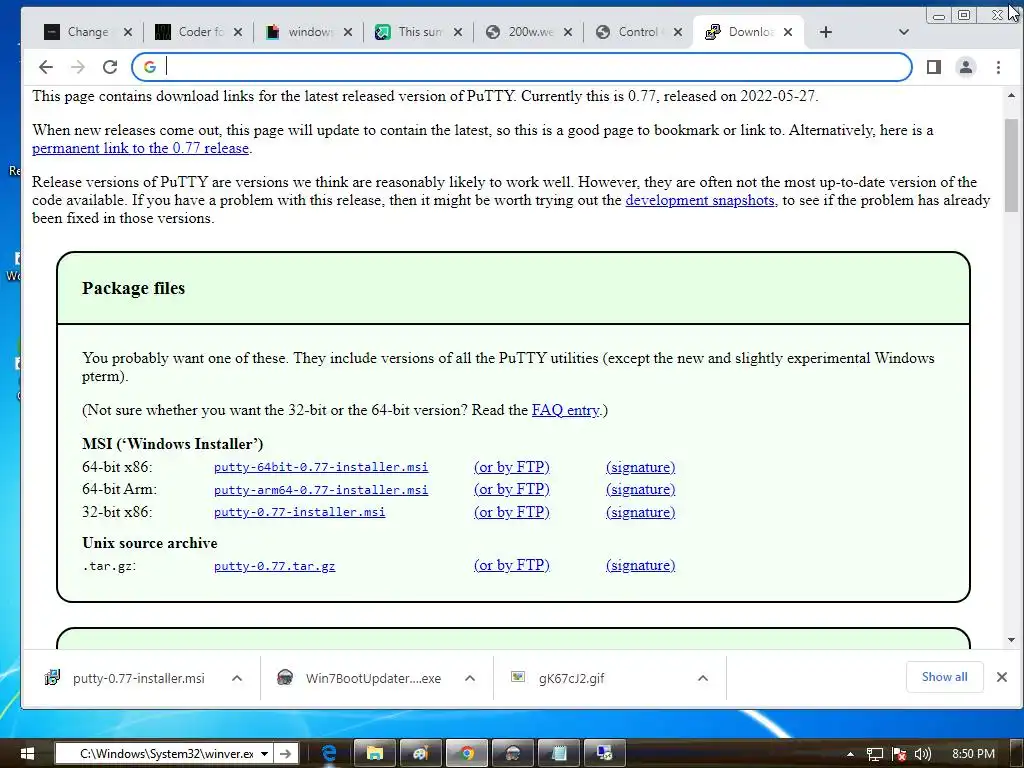
Task: Click the scrollbar up arrow
Action: click(1011, 95)
